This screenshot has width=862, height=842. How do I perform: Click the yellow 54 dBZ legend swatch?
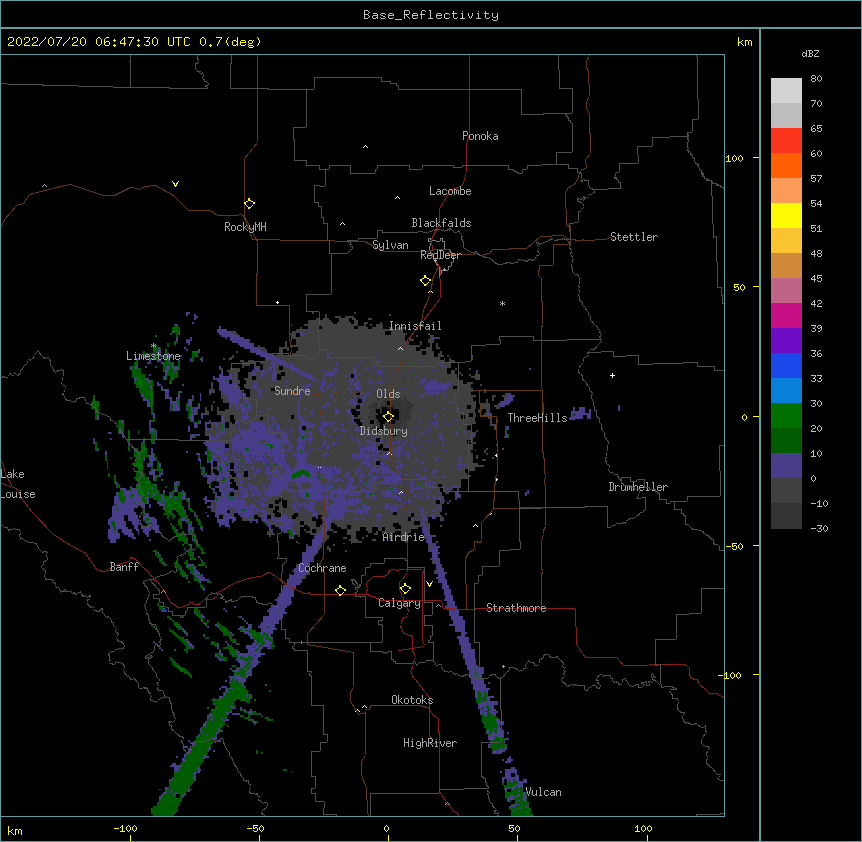[x=786, y=215]
